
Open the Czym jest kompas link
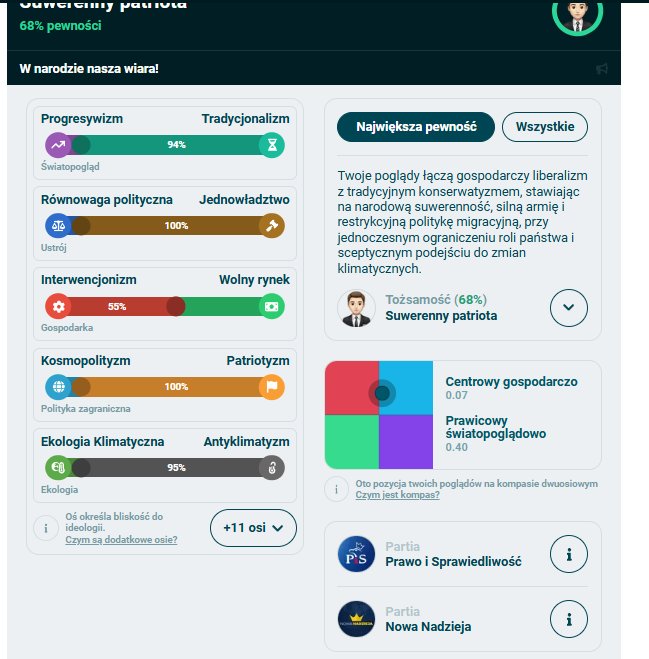click(397, 495)
